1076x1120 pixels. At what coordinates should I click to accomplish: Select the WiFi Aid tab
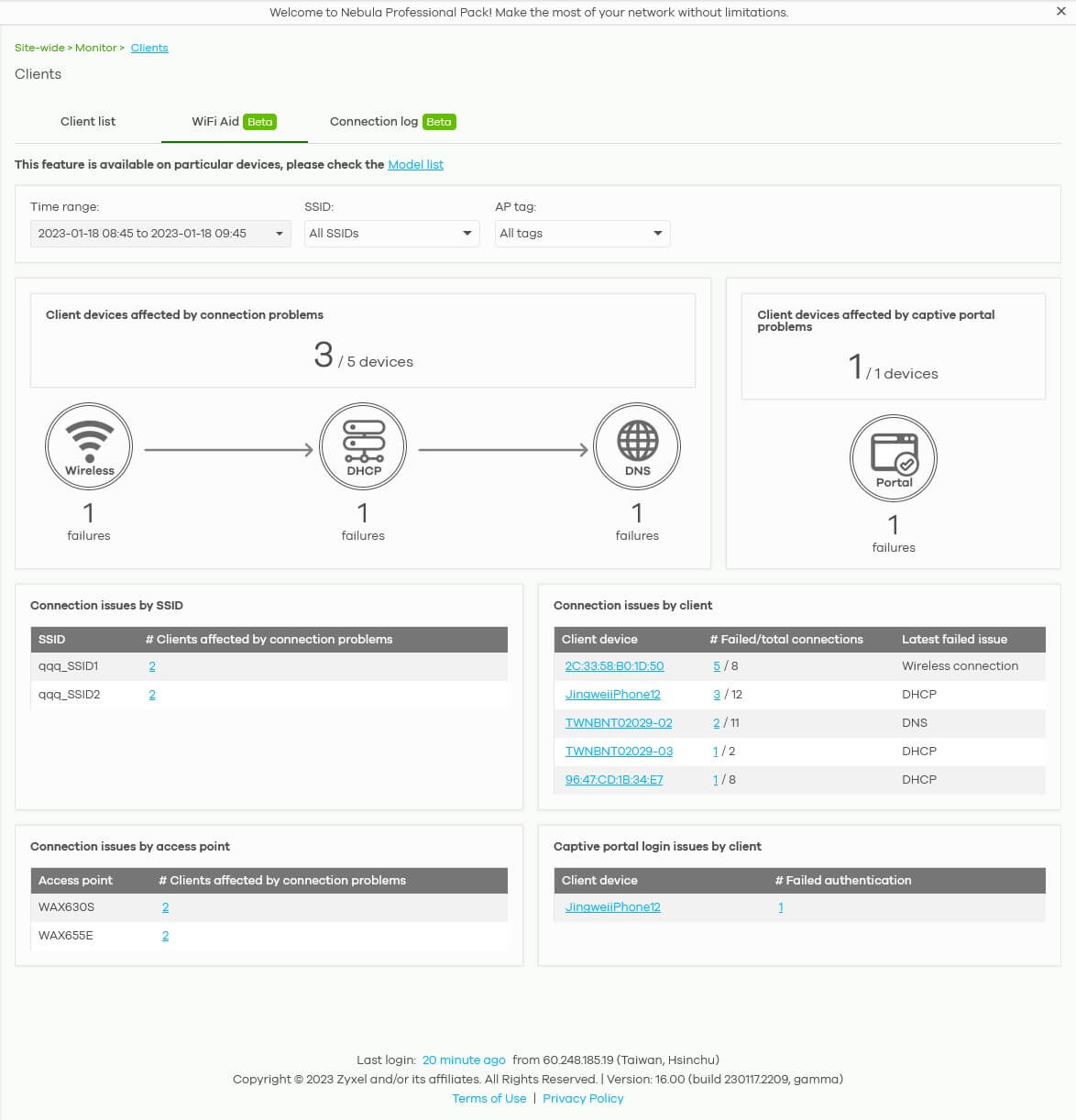[x=234, y=122]
